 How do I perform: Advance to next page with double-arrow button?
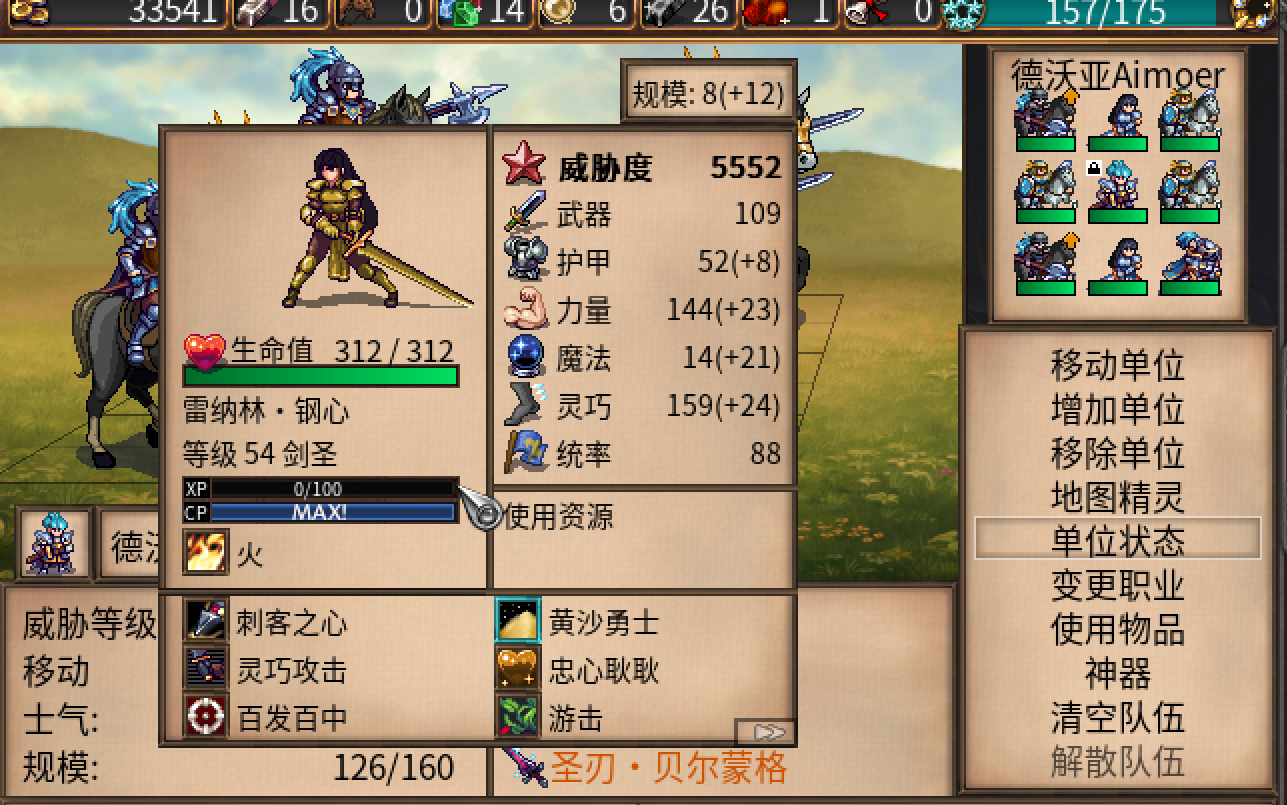point(765,731)
